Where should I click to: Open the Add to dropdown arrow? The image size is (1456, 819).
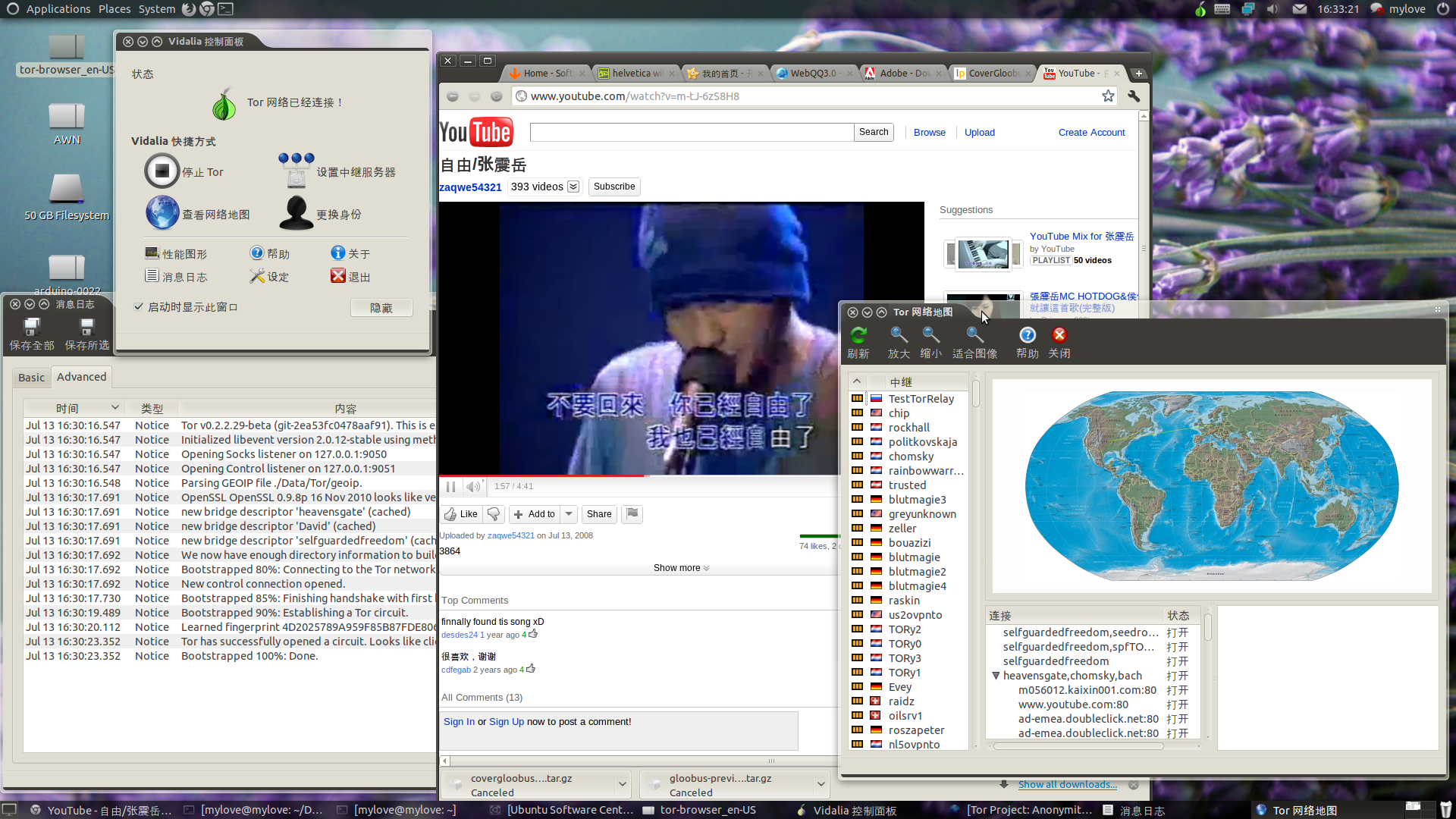569,514
